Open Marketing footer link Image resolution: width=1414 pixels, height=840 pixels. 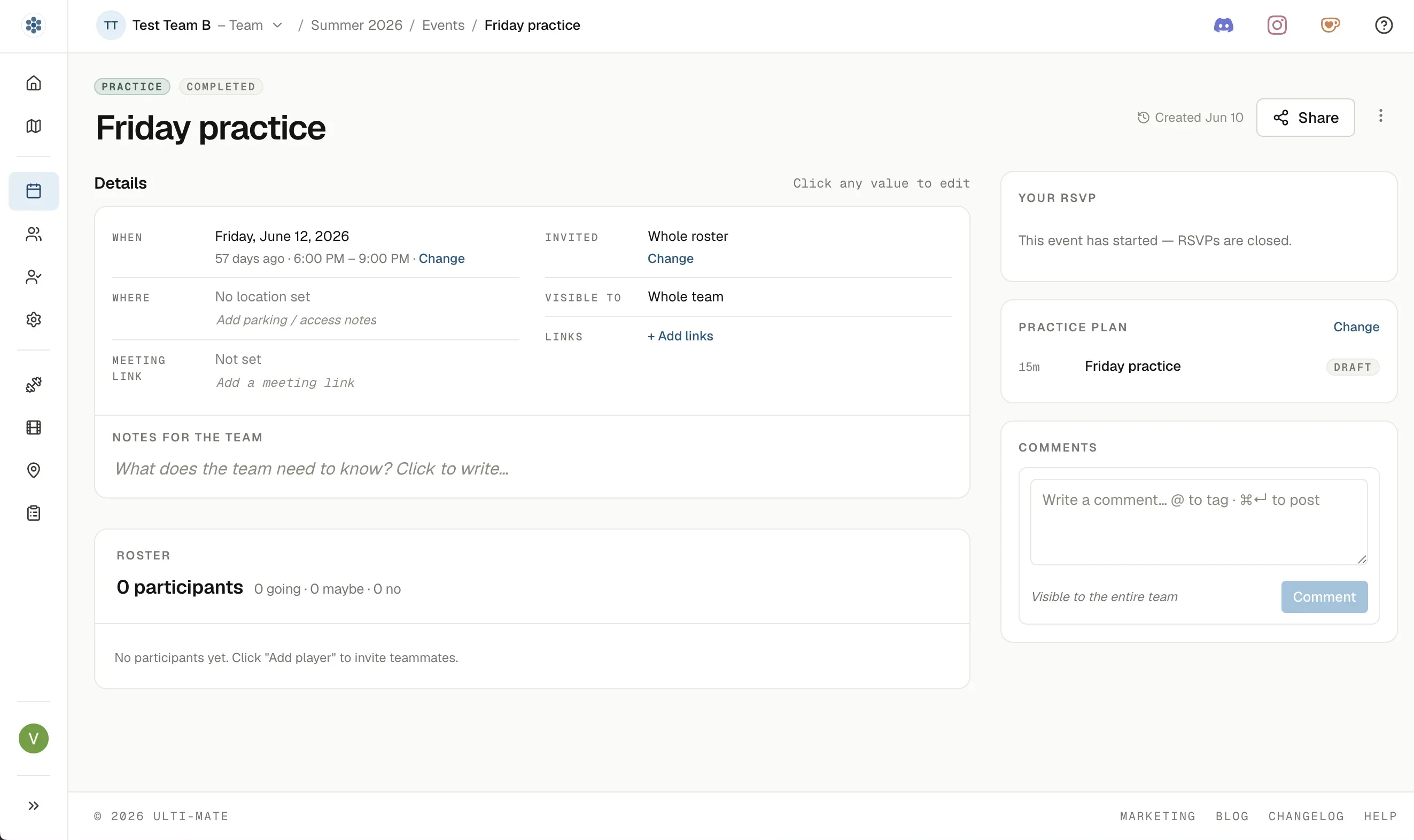coord(1157,815)
